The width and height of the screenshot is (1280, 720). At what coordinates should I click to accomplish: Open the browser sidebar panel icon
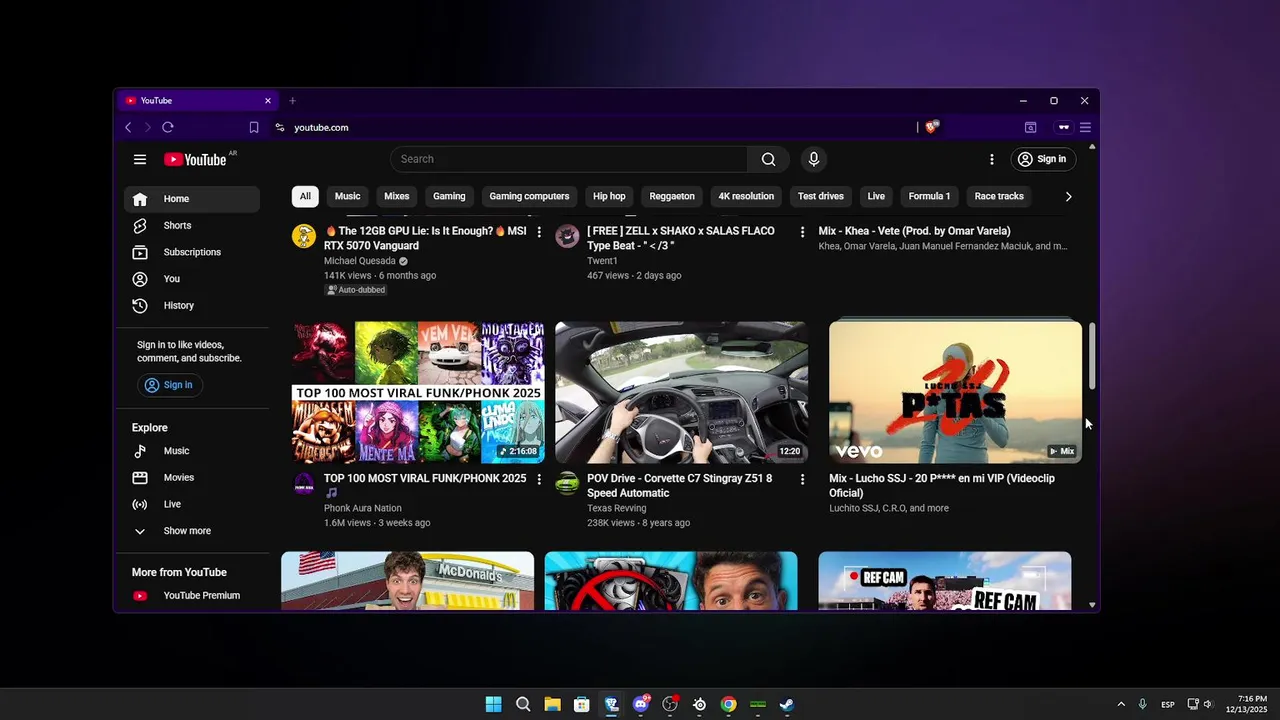(x=1030, y=127)
